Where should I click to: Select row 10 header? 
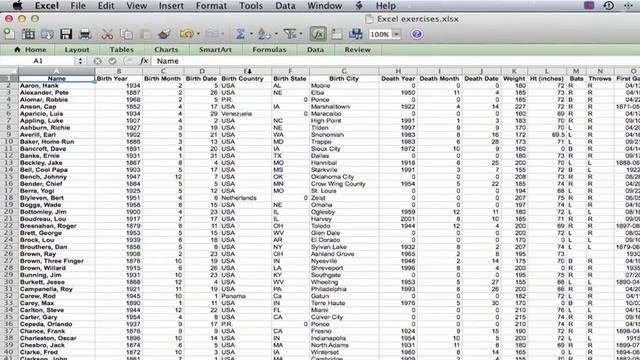9,142
